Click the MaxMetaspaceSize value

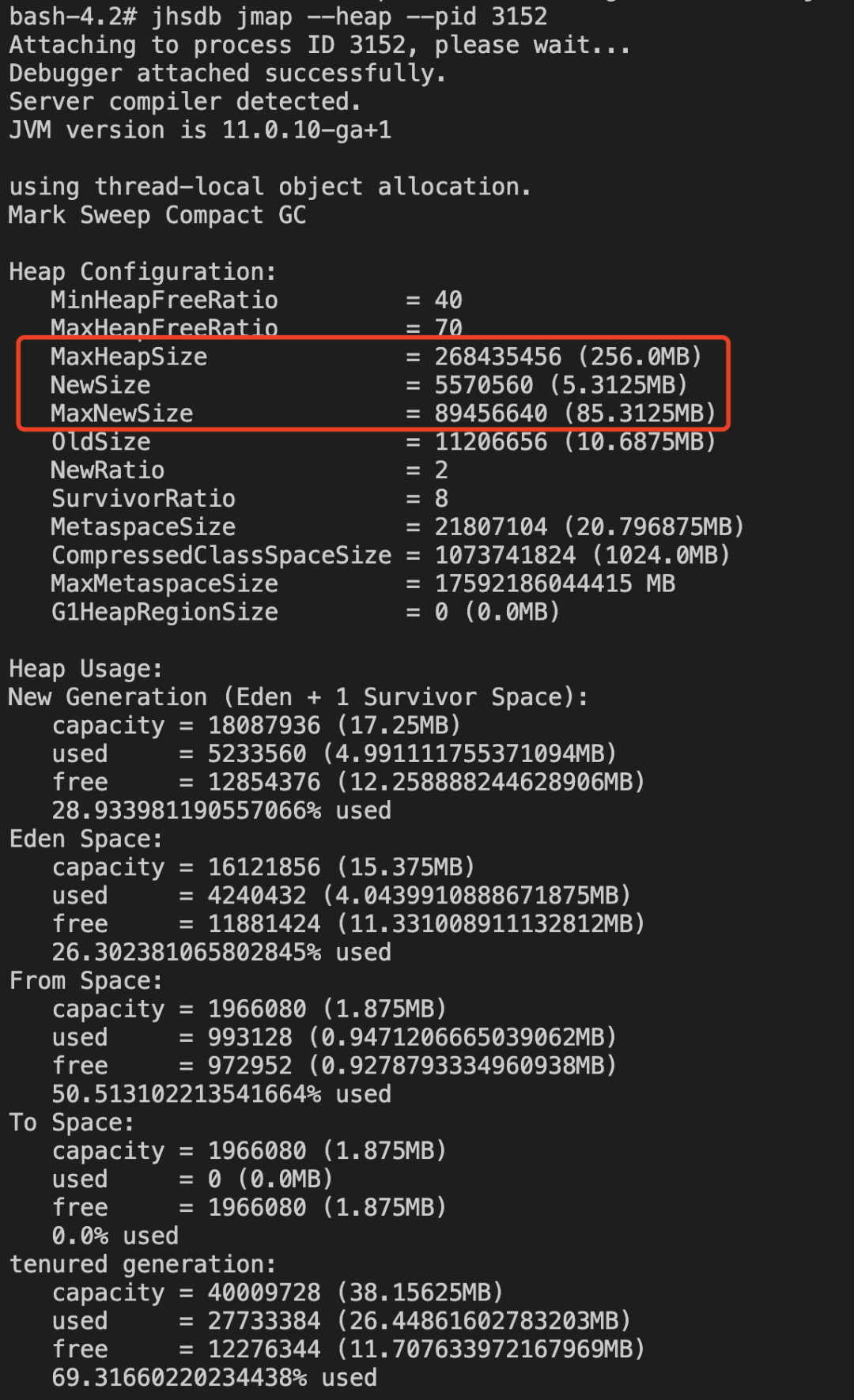click(x=554, y=584)
